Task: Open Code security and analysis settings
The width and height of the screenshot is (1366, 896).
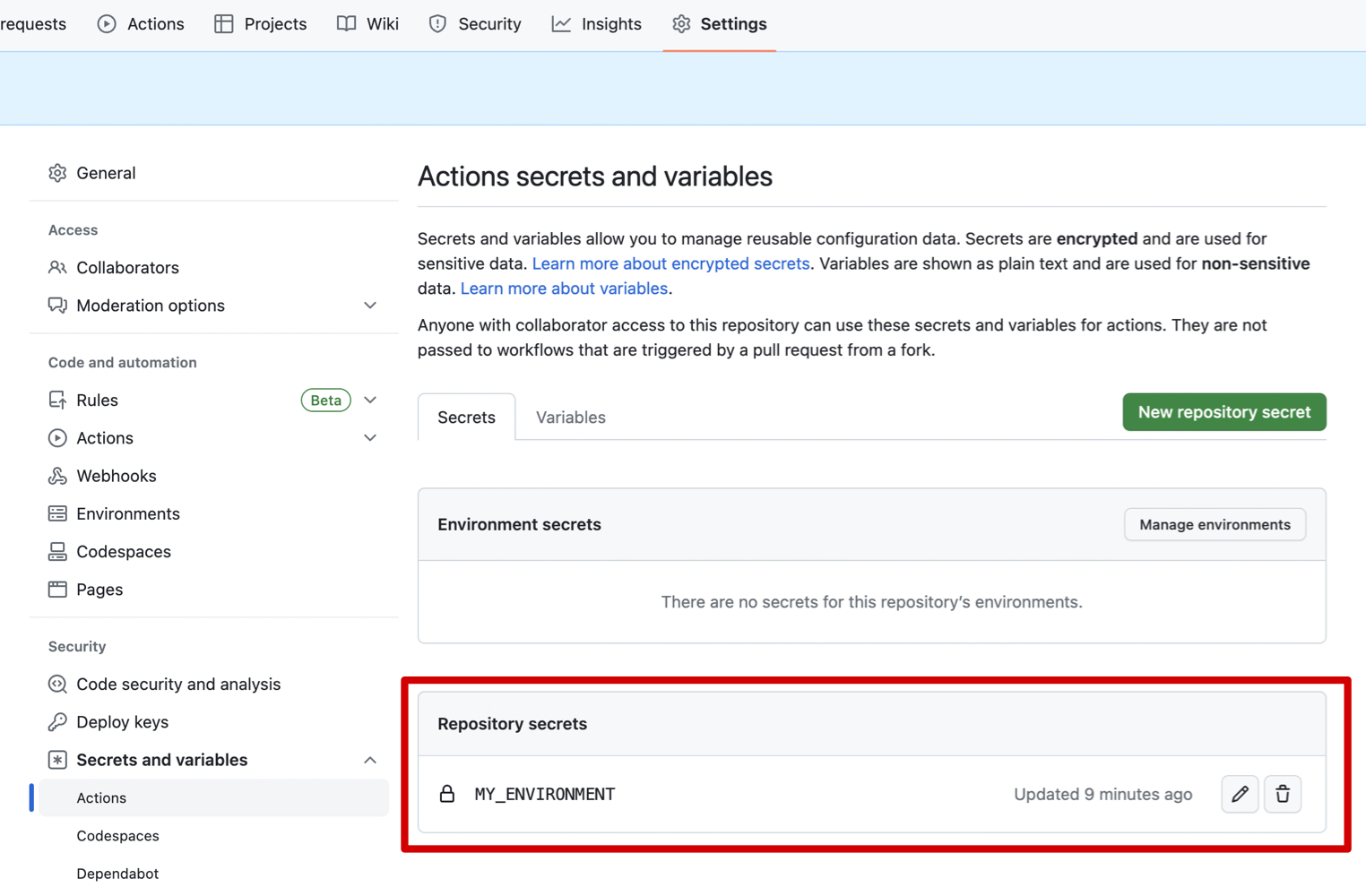Action: (177, 685)
